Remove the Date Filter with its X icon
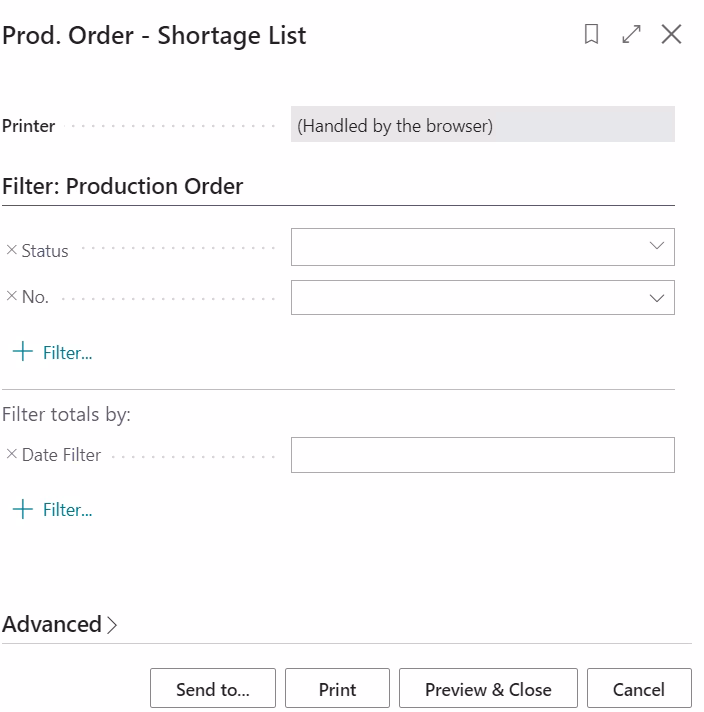 pyautogui.click(x=12, y=454)
